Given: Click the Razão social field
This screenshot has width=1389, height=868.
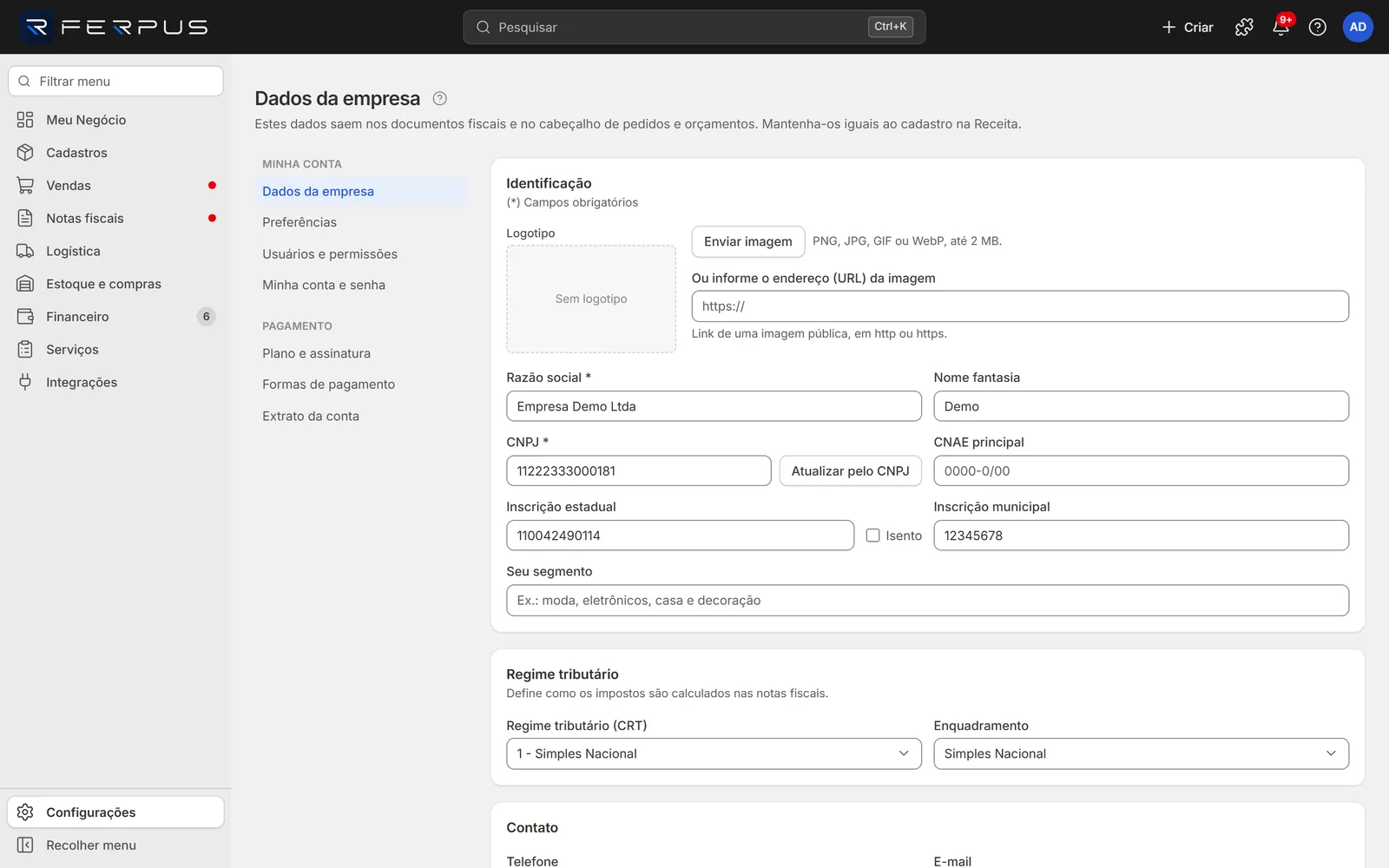Looking at the screenshot, I should click(714, 406).
